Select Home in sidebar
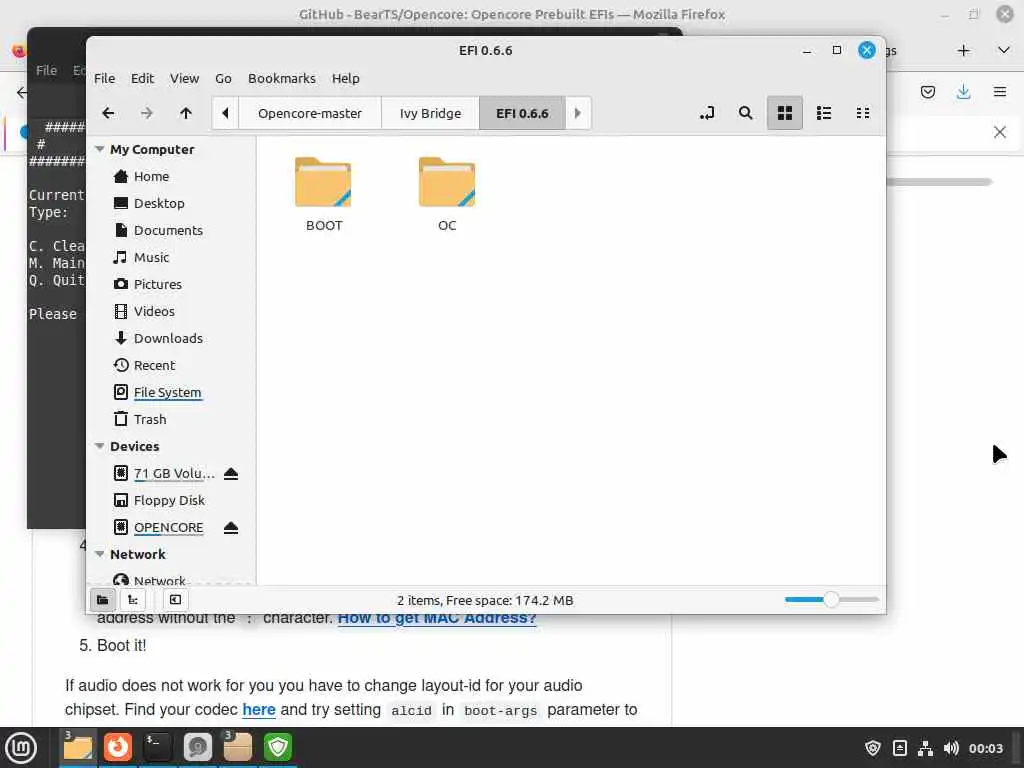 [152, 176]
